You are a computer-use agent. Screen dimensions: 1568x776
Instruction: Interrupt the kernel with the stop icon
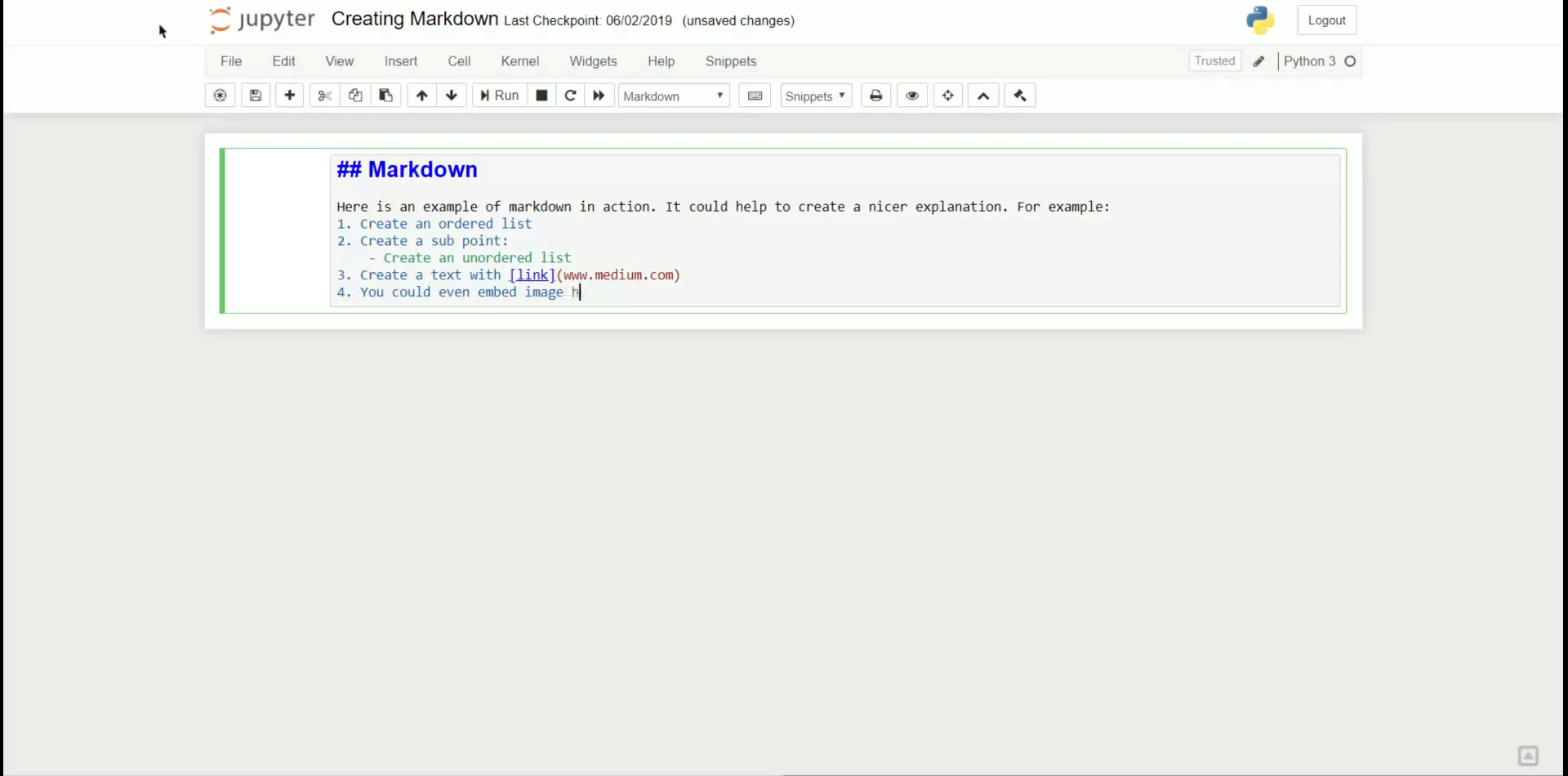[x=541, y=95]
